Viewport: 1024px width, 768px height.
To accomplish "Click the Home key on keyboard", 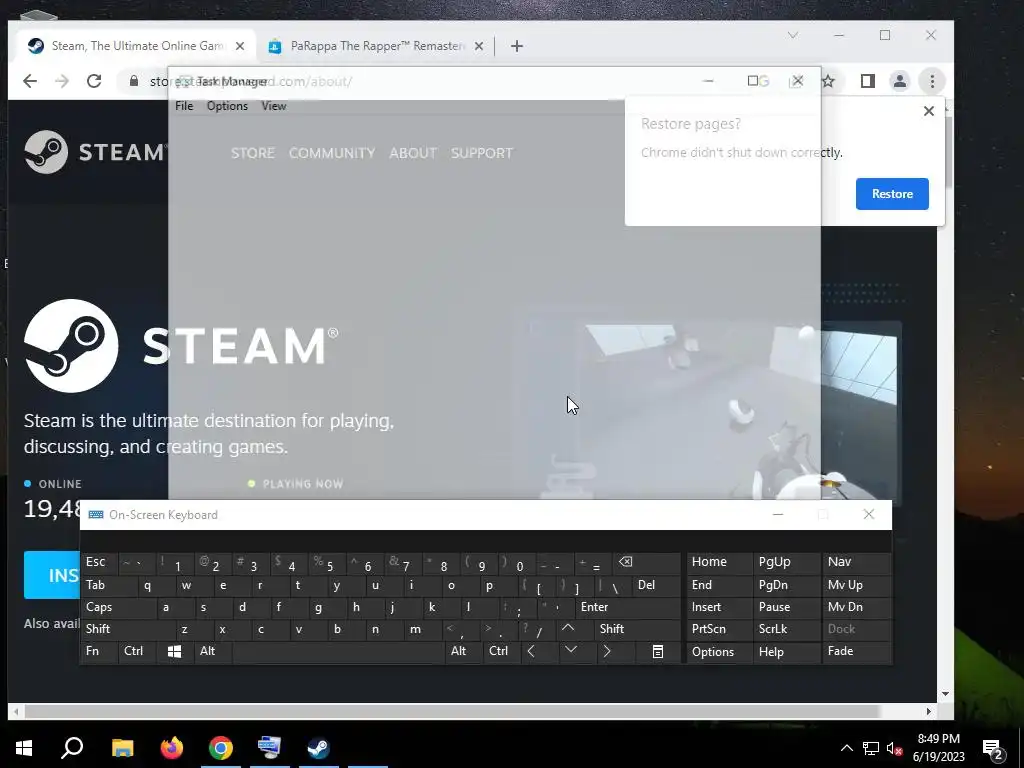I will click(x=719, y=562).
